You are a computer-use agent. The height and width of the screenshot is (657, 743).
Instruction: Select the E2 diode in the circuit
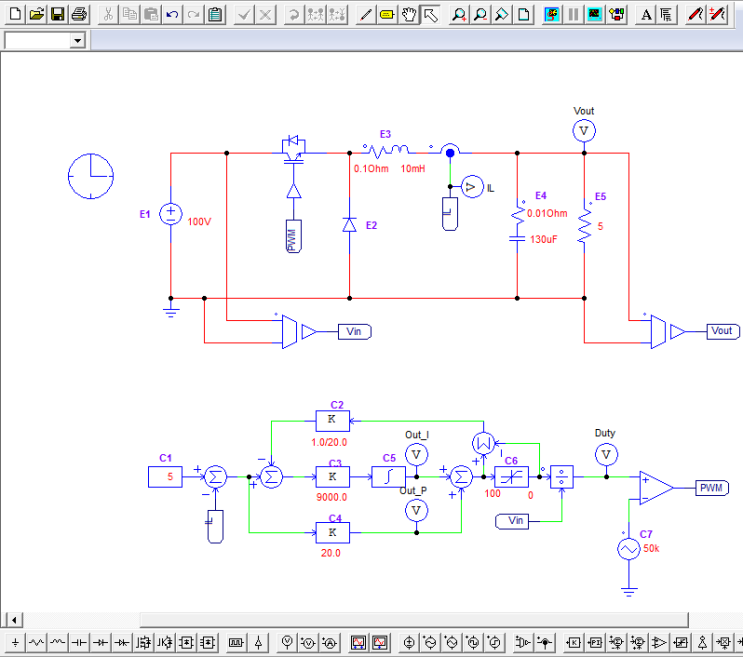(x=350, y=225)
